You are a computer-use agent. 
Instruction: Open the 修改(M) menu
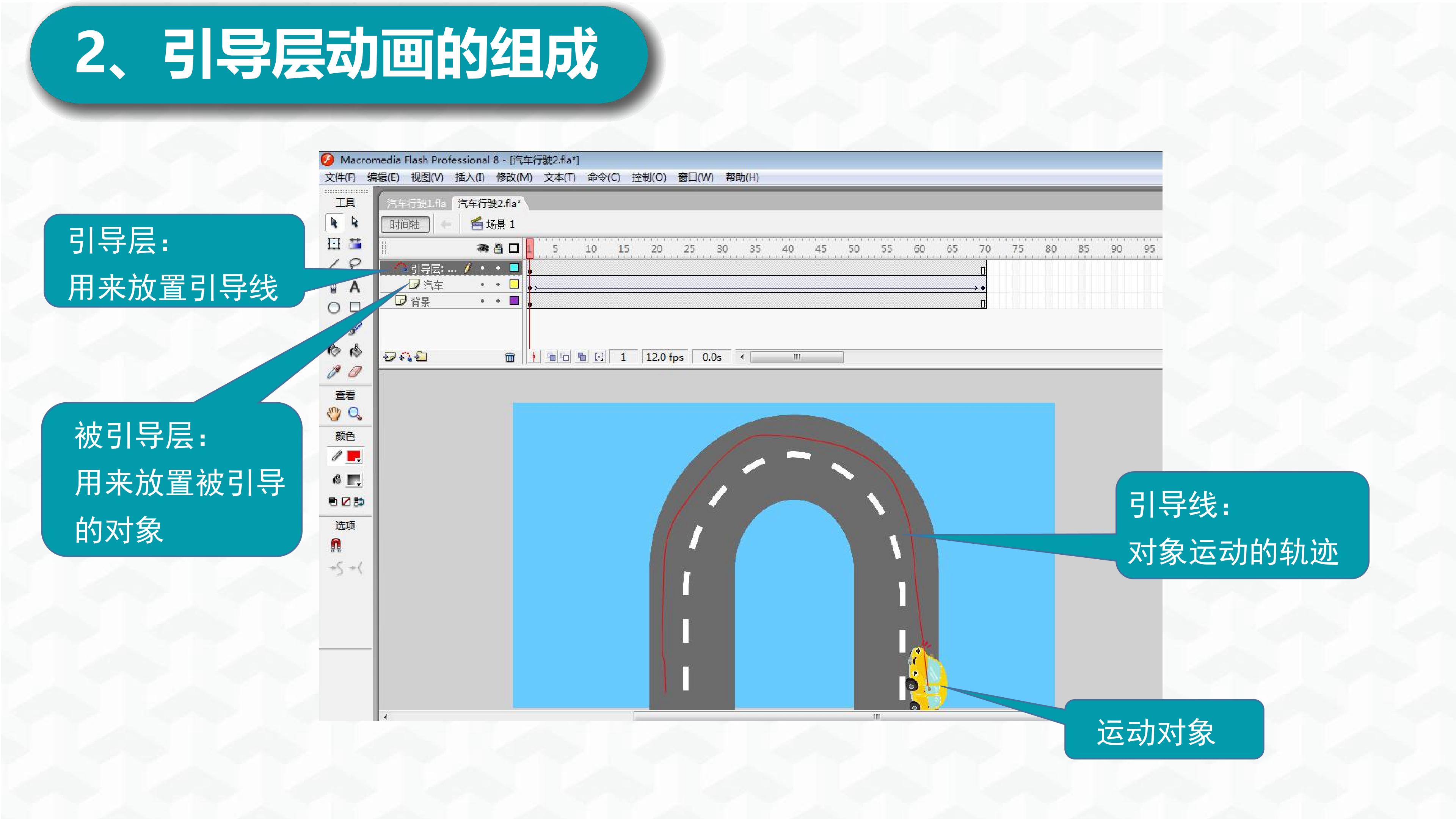(x=515, y=177)
